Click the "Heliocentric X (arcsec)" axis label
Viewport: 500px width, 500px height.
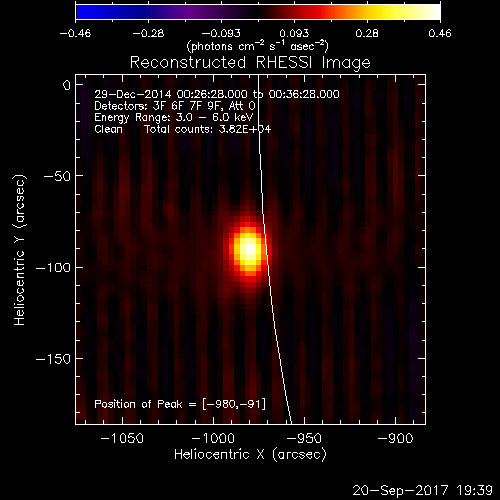[250, 455]
